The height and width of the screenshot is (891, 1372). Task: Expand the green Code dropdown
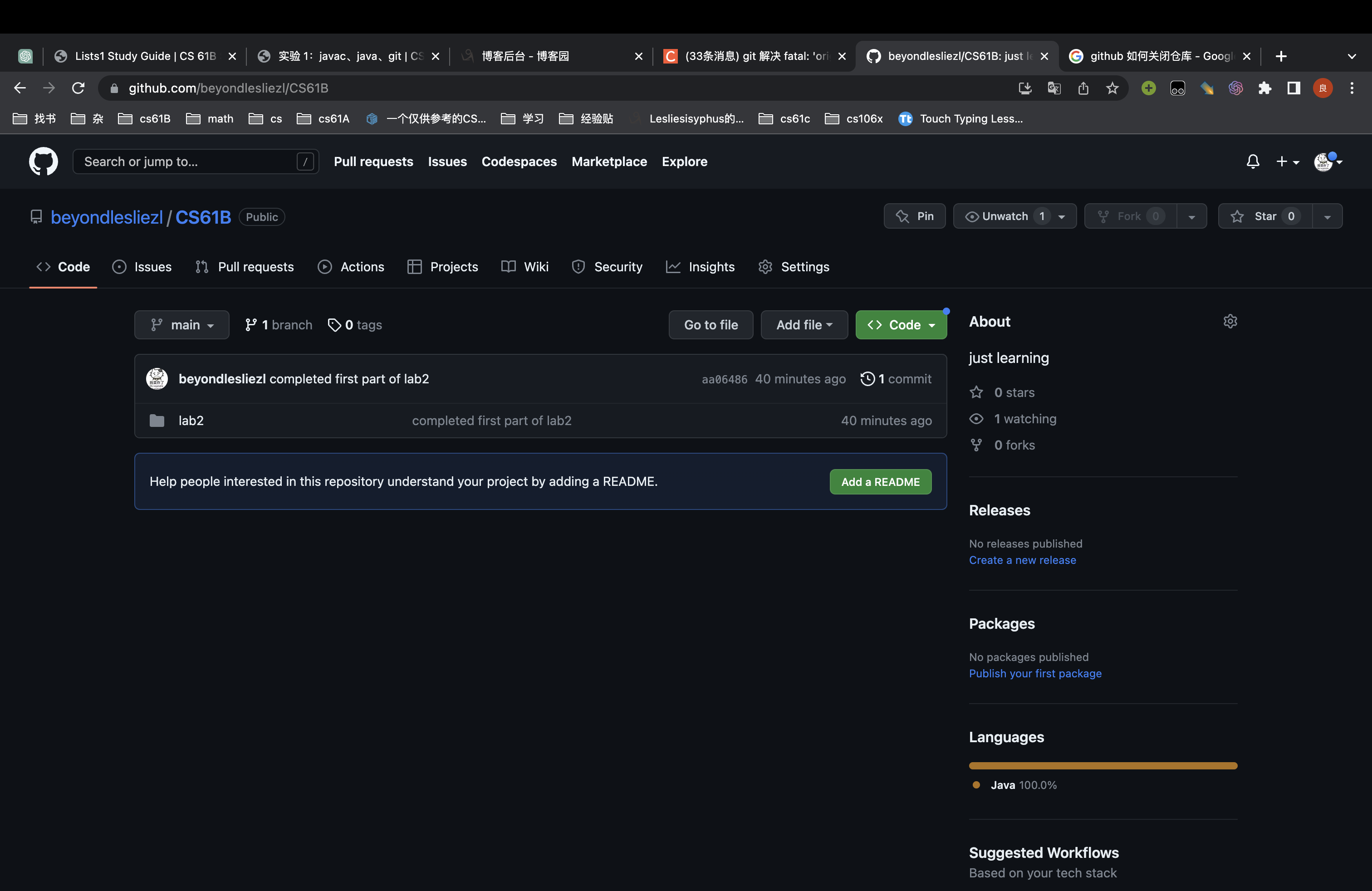click(901, 325)
